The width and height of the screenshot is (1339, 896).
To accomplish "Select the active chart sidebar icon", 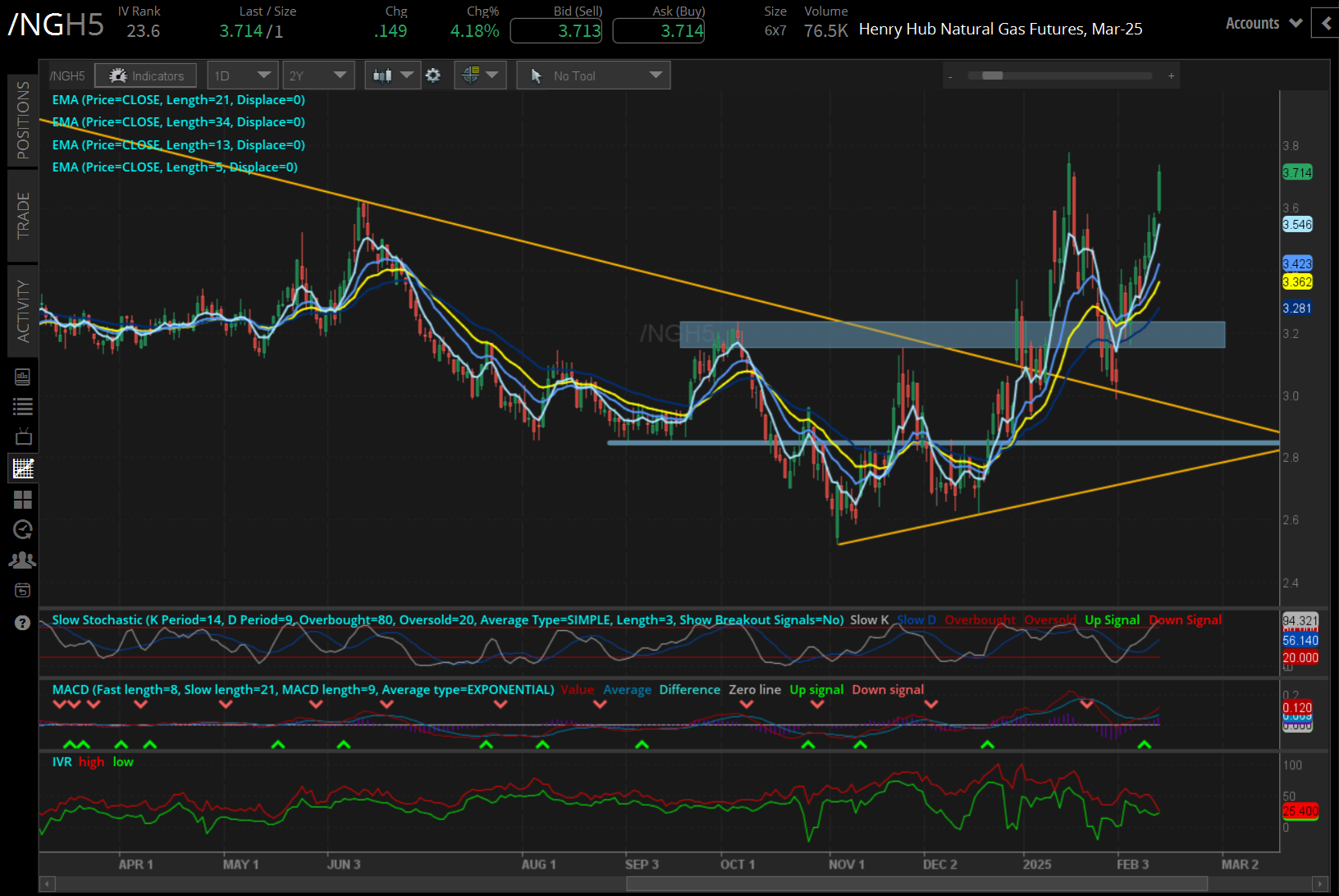I will point(23,468).
